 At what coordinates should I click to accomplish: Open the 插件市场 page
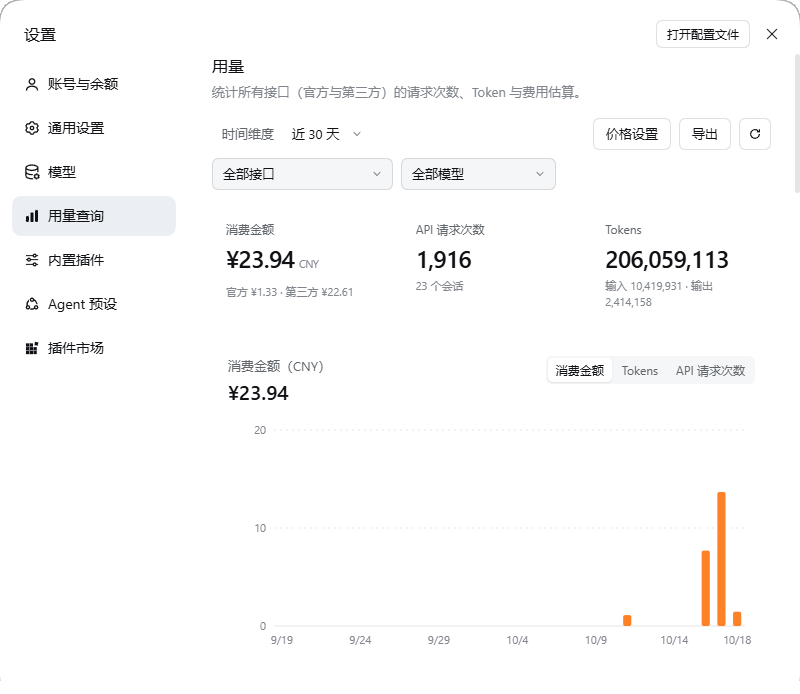pyautogui.click(x=94, y=349)
